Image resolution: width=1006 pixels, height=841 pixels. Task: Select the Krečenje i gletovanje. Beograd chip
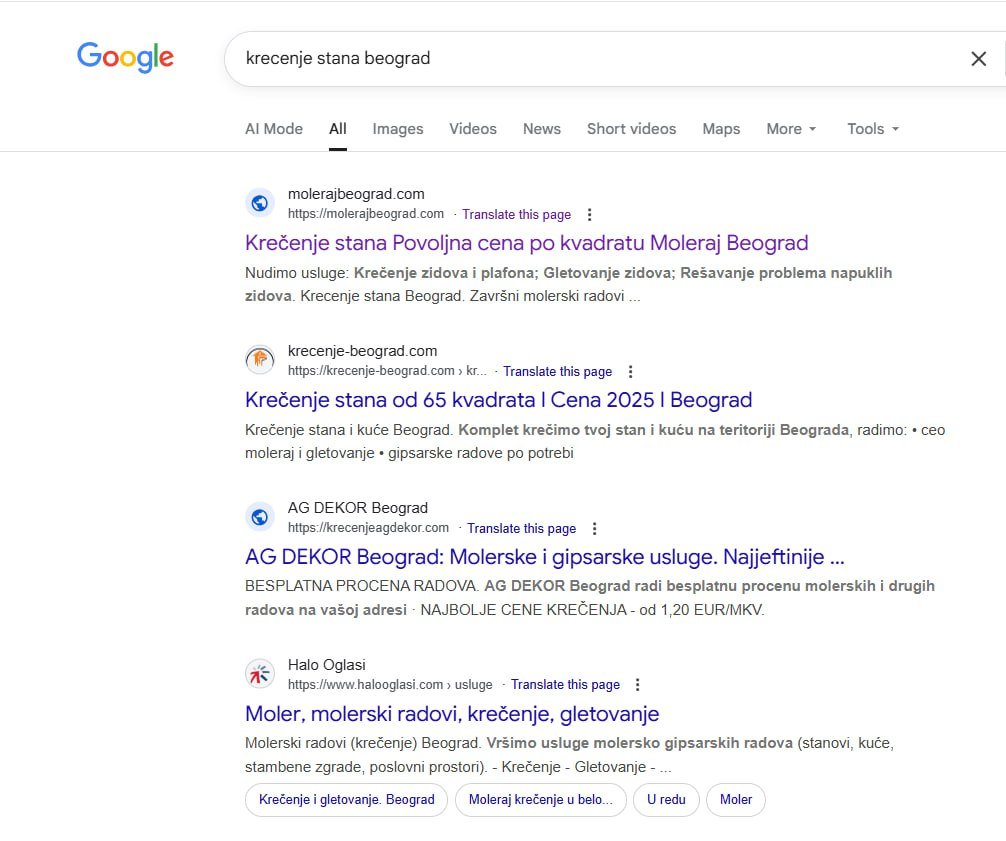click(346, 800)
